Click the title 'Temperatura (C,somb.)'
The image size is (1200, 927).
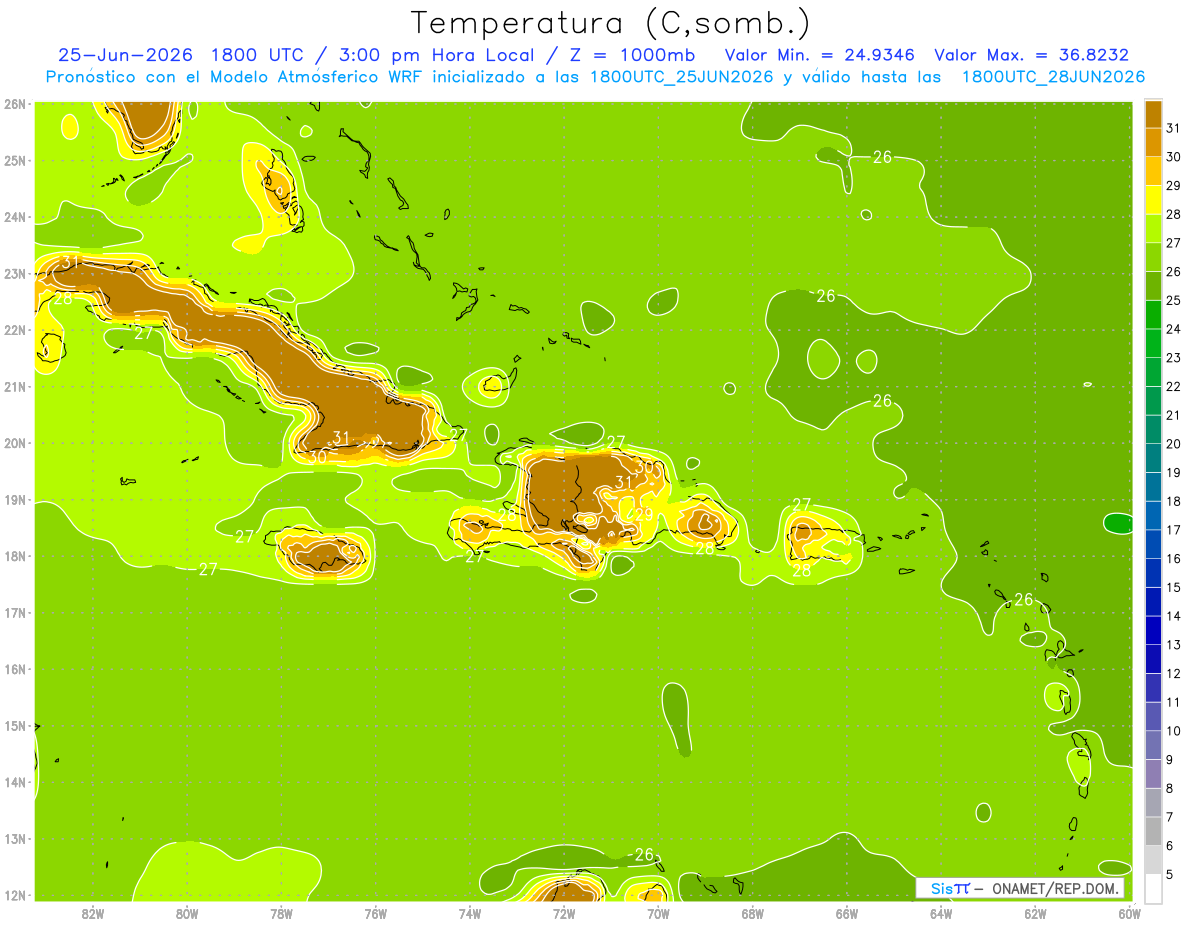point(611,23)
